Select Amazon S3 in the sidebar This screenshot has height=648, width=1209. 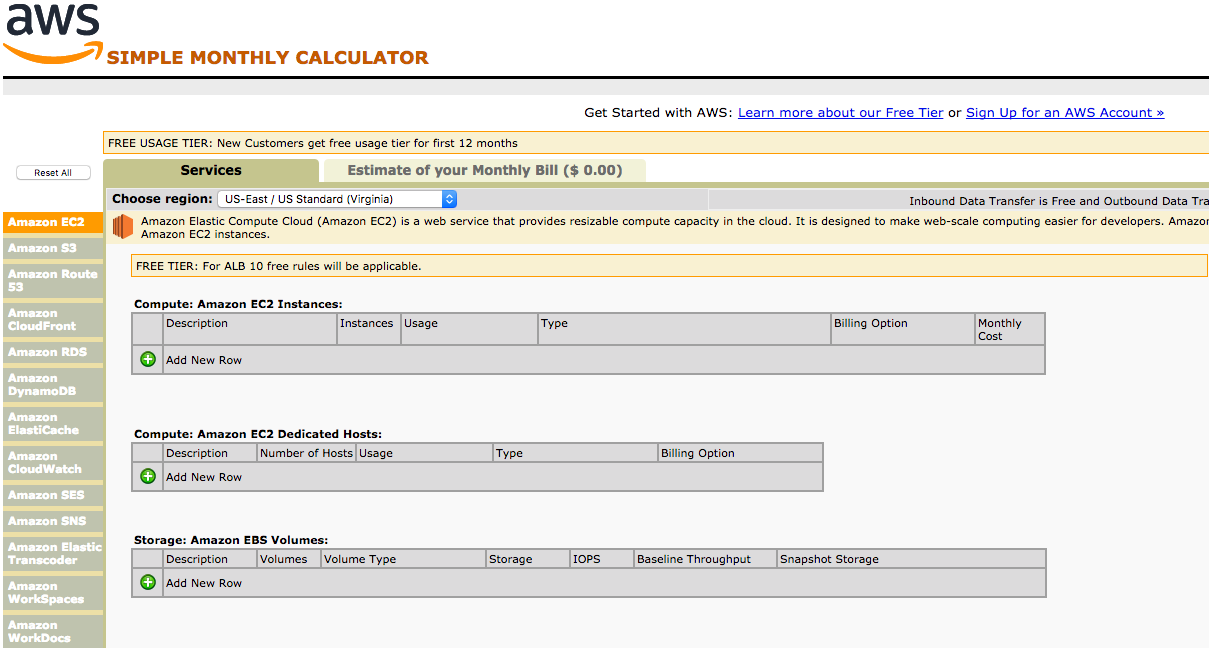[x=52, y=248]
